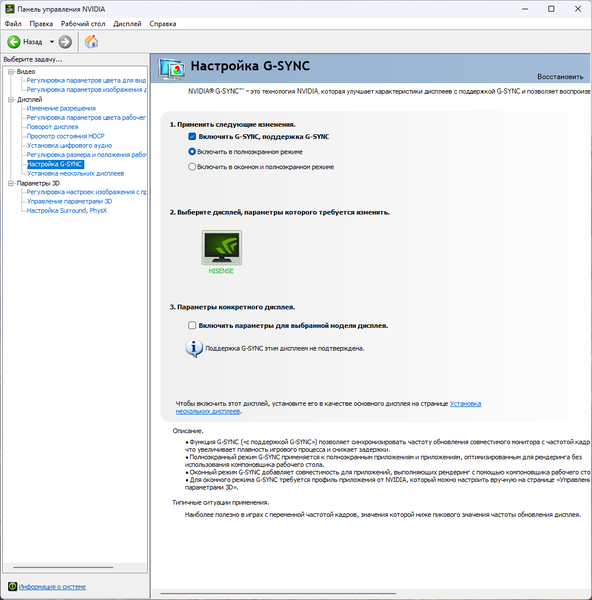The image size is (592, 600).
Task: Open Установка цифрового аудио task
Action: [x=69, y=145]
